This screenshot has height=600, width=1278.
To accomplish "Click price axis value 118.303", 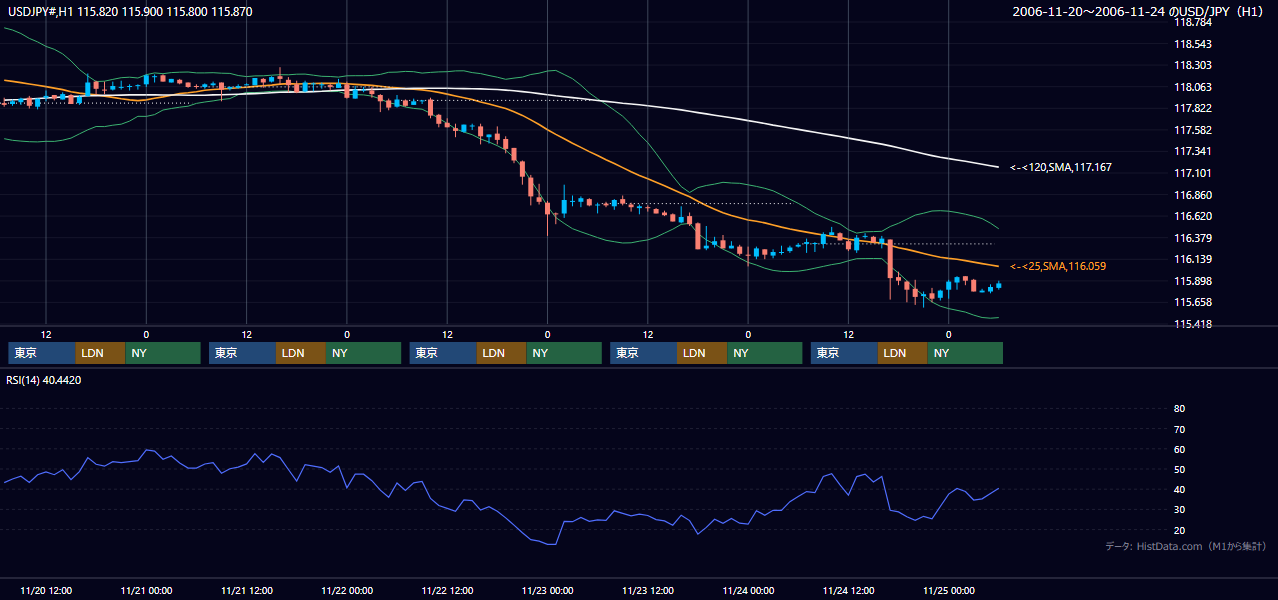I will tap(1193, 65).
